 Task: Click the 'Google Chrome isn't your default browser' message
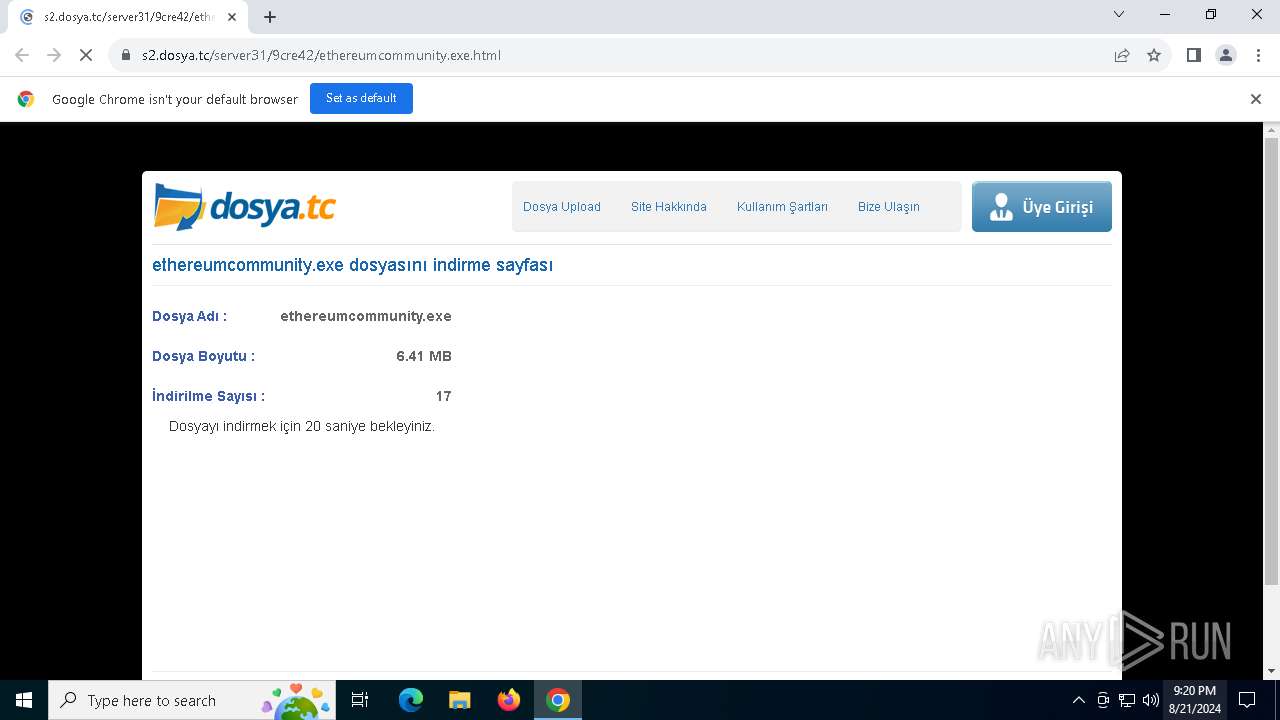click(x=175, y=99)
